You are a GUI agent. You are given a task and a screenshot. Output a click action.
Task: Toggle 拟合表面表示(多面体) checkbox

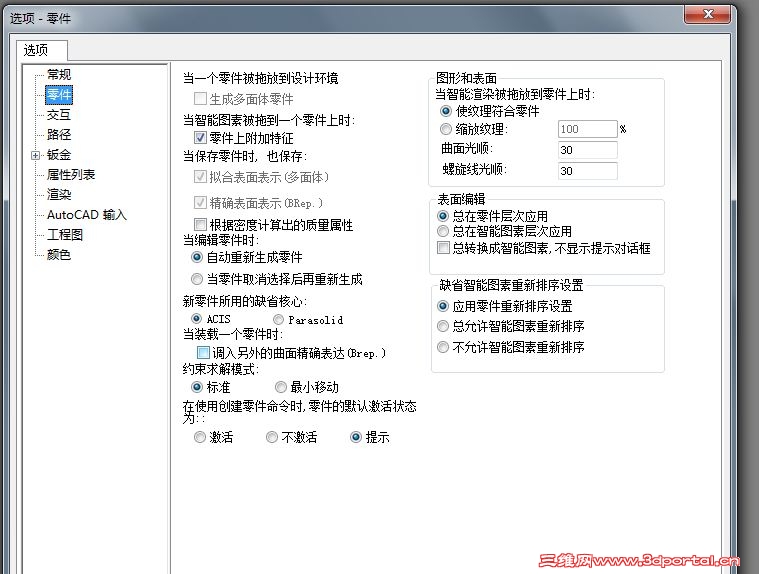[x=200, y=177]
